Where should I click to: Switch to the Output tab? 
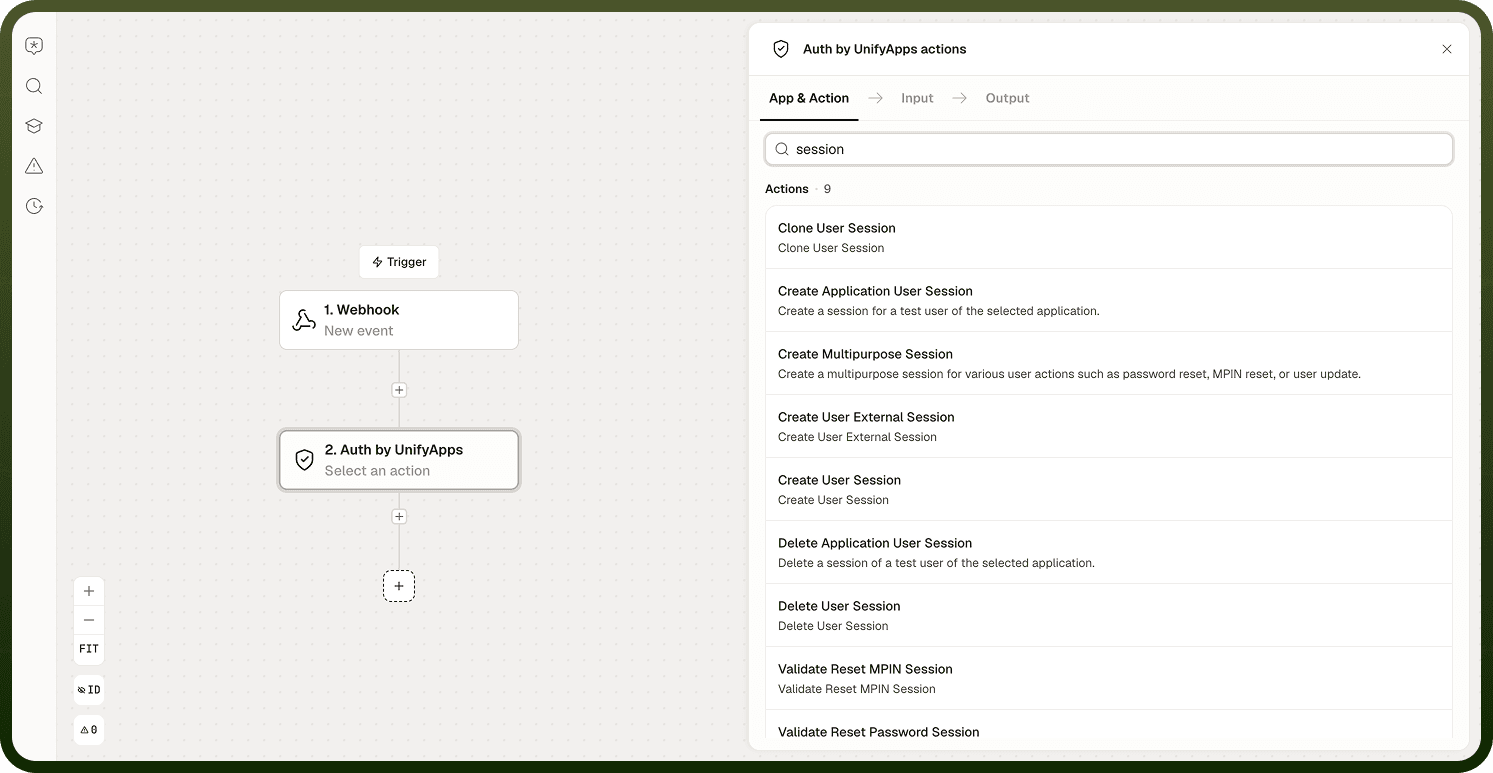click(x=1007, y=98)
